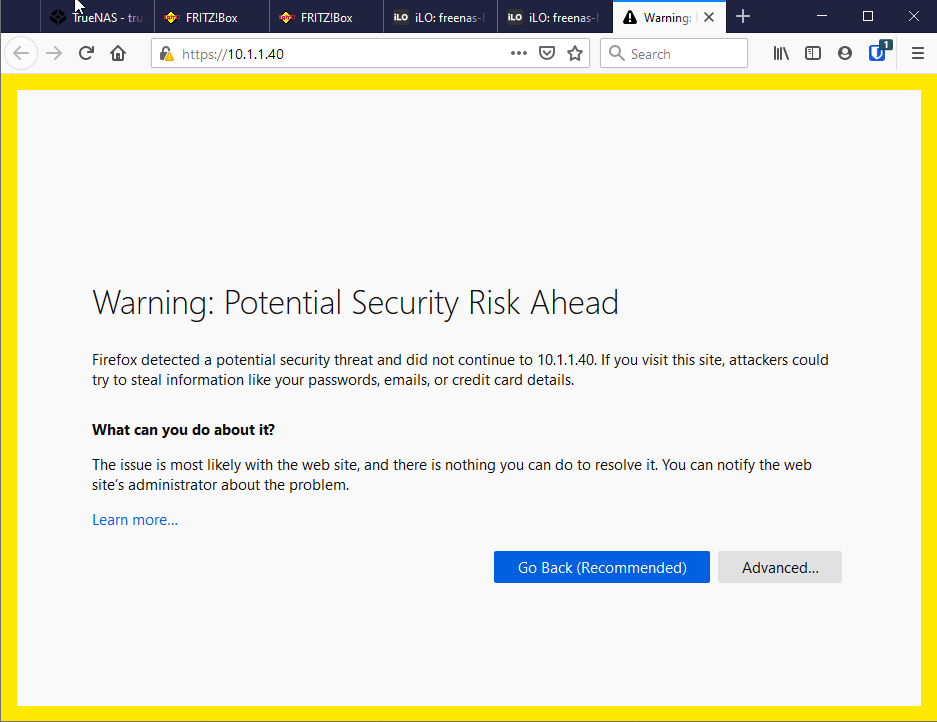Open the insecure connection lock icon info
The image size is (937, 722).
(x=167, y=54)
